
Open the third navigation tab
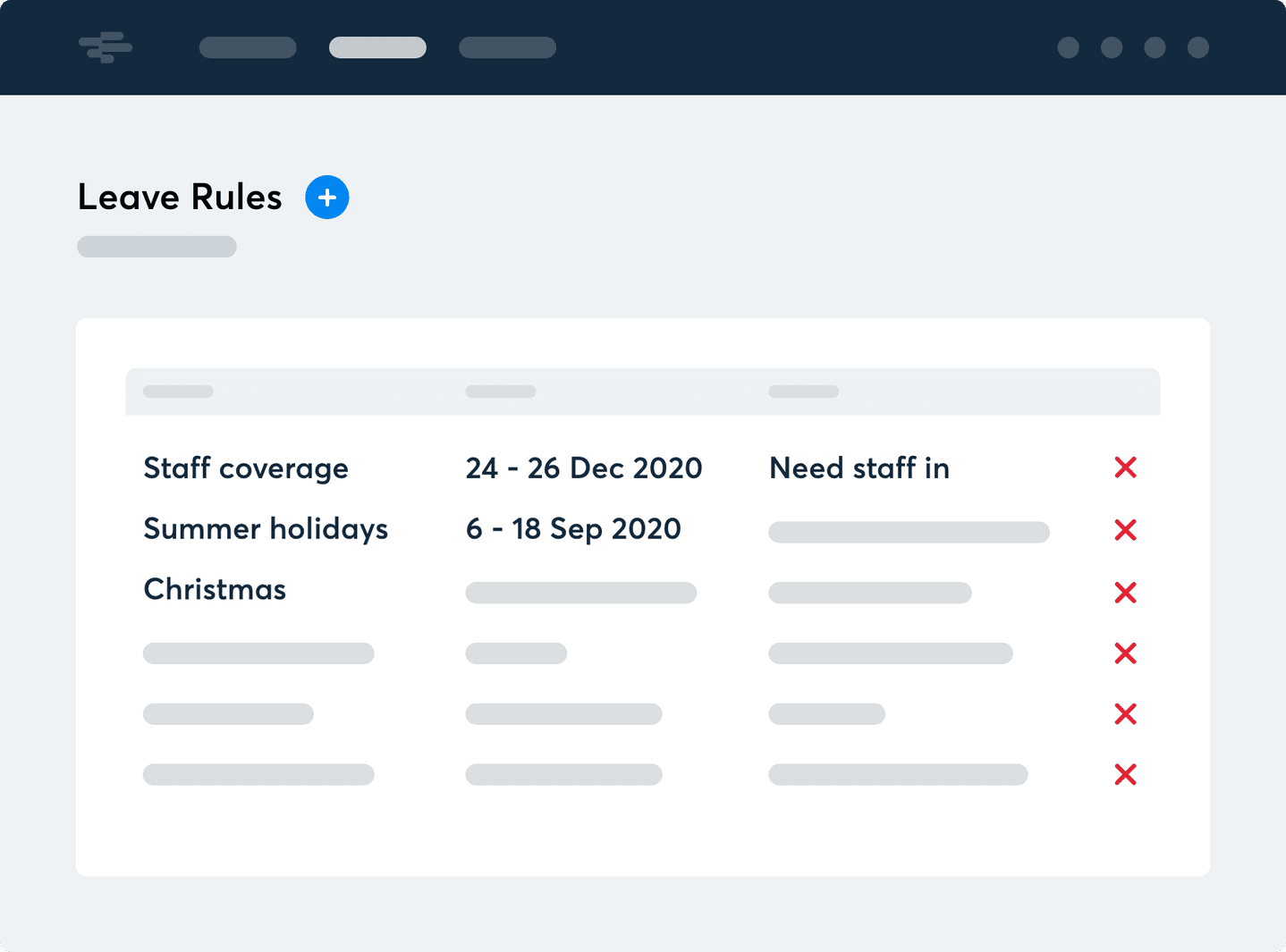[x=507, y=47]
